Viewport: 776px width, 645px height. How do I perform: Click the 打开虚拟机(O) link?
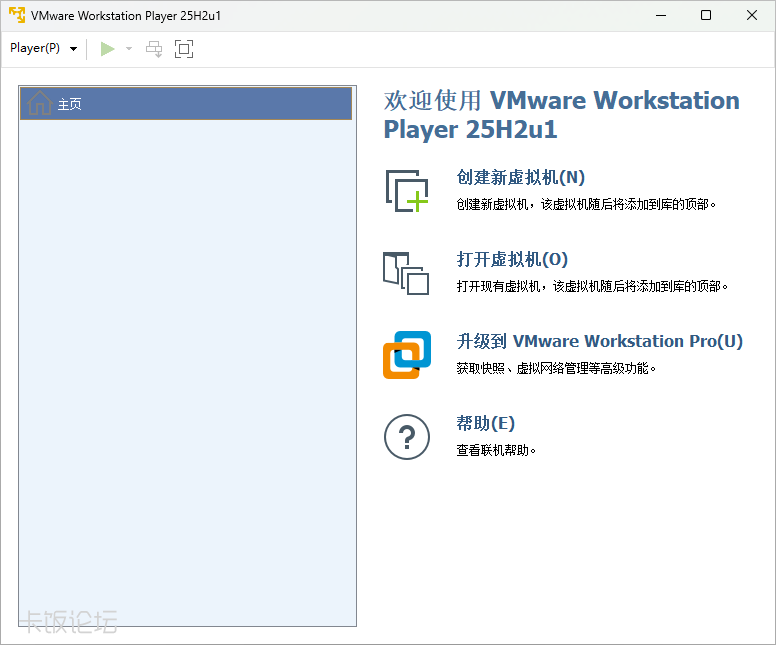512,259
